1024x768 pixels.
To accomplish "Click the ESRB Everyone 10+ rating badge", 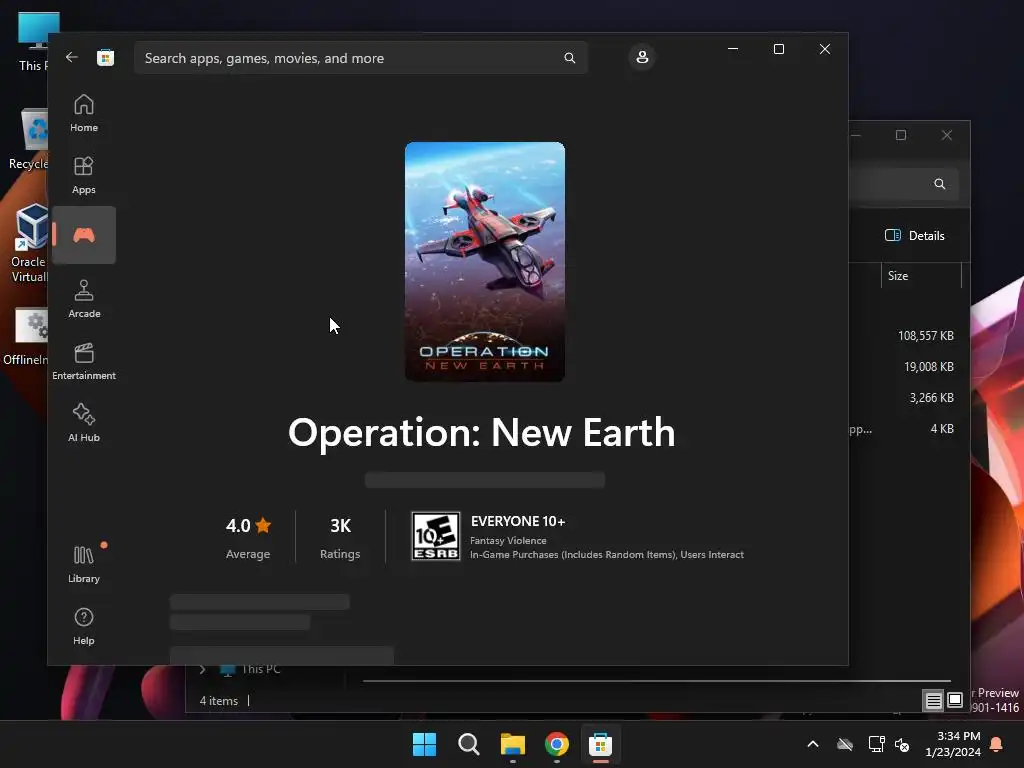I will [x=436, y=536].
